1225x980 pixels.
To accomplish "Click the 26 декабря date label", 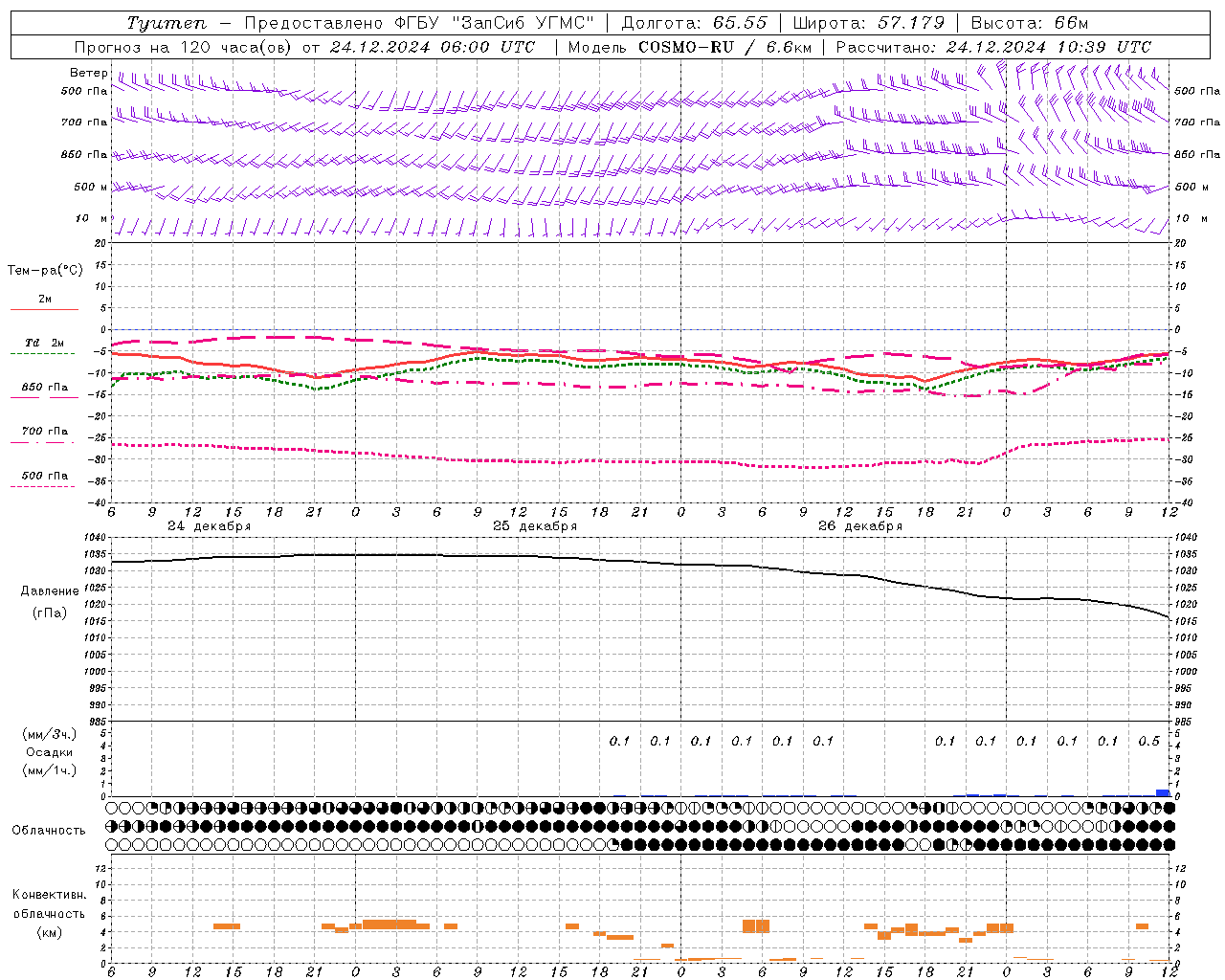I will pyautogui.click(x=860, y=526).
